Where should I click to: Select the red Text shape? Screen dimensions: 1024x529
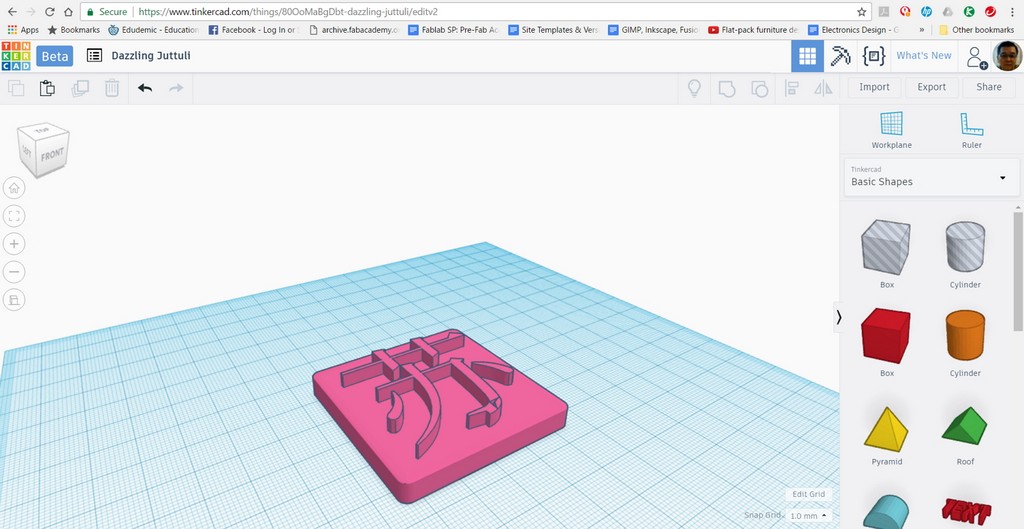[966, 512]
